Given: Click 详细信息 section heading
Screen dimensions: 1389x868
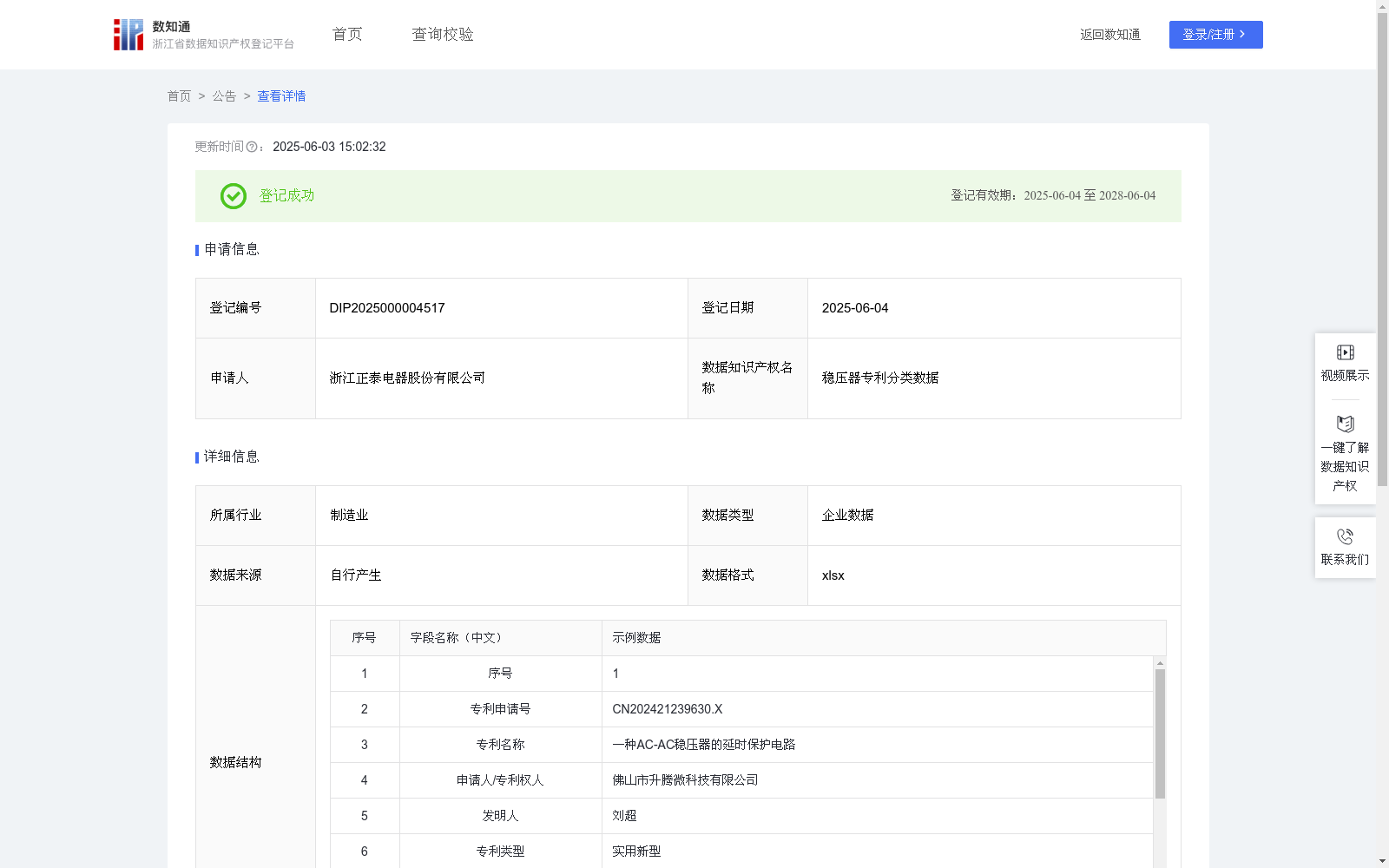Looking at the screenshot, I should pos(232,457).
